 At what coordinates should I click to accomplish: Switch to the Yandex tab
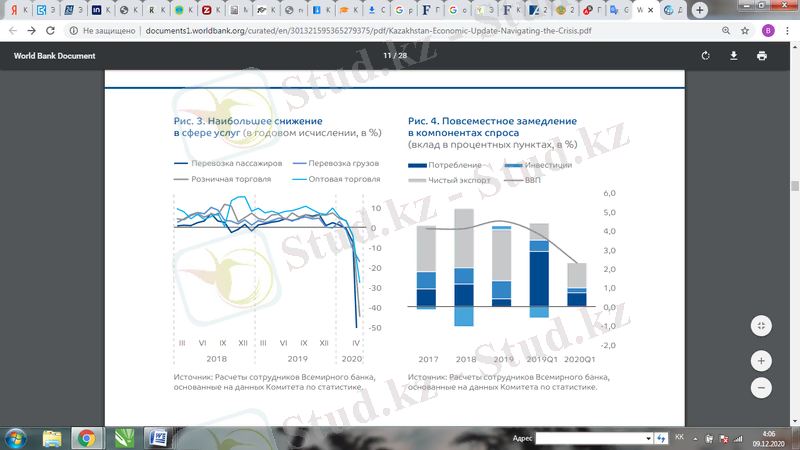coord(18,10)
